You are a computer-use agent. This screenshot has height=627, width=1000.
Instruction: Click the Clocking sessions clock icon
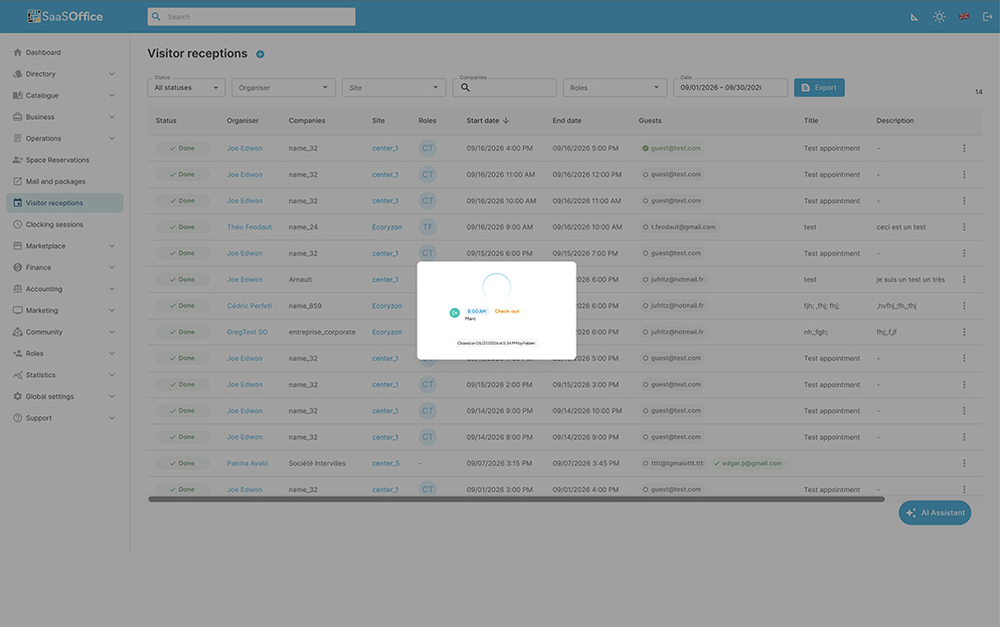[x=17, y=225]
